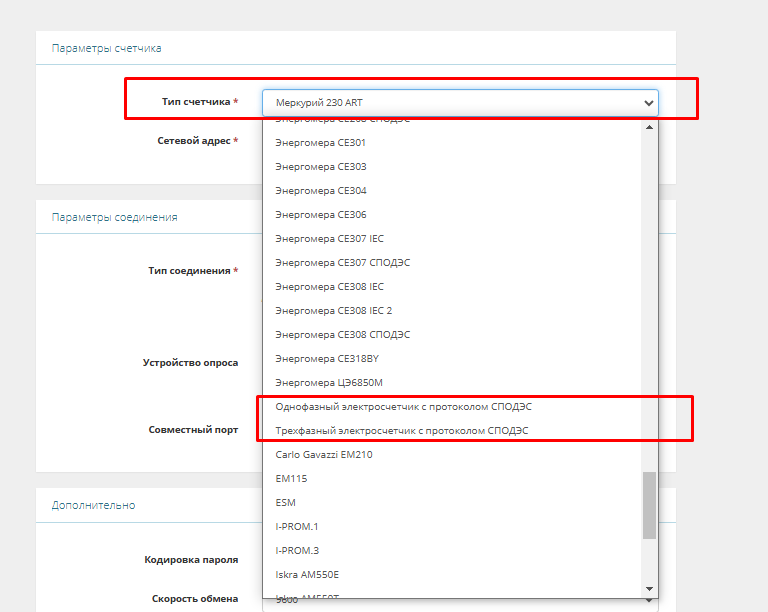Open the Скорость обмена dropdown arrow

[649, 601]
